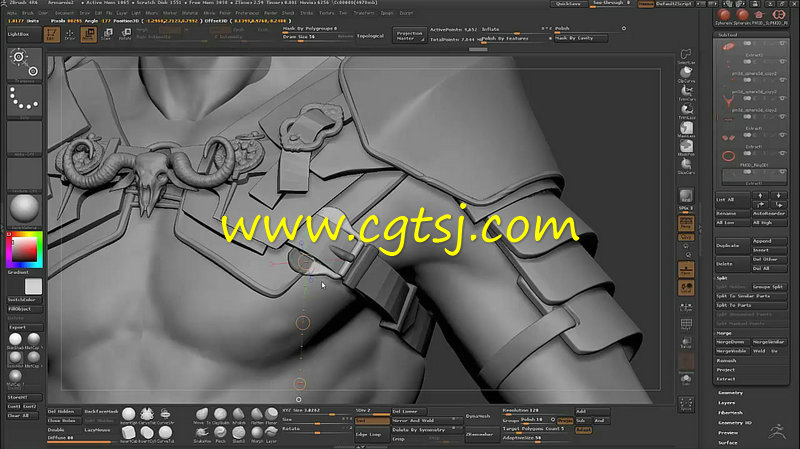Select the InsertSphere brush icon
The image size is (800, 449).
129,415
